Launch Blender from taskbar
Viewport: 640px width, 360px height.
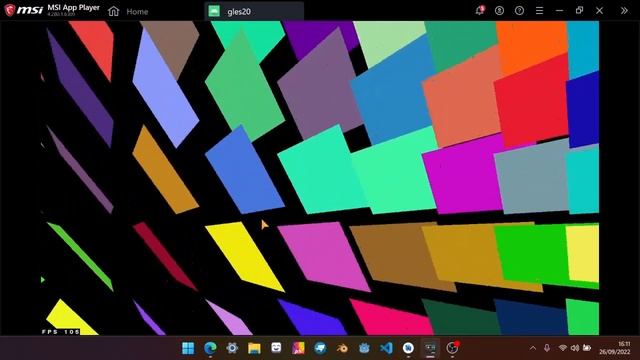342,348
